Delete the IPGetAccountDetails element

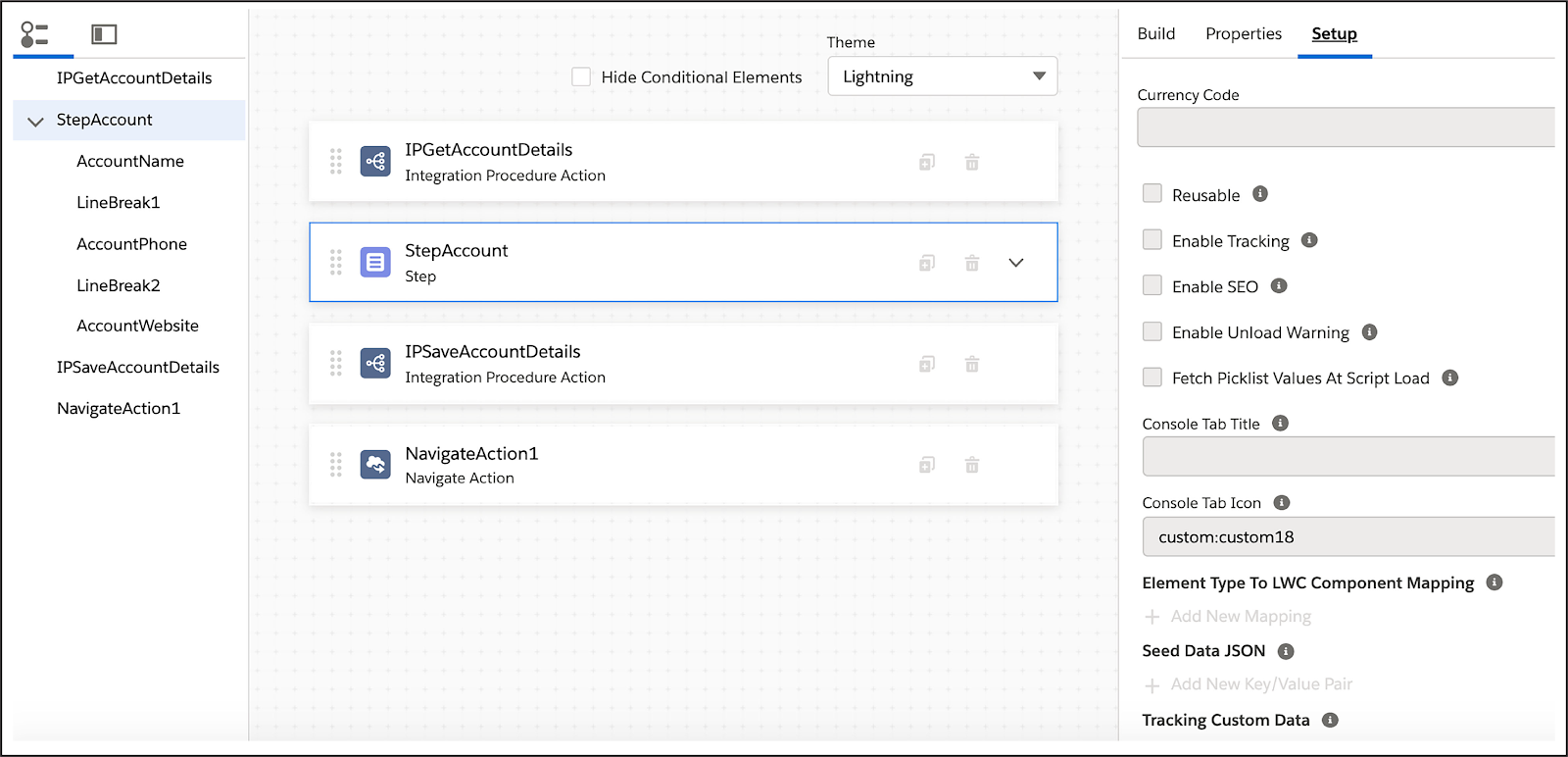(x=972, y=163)
